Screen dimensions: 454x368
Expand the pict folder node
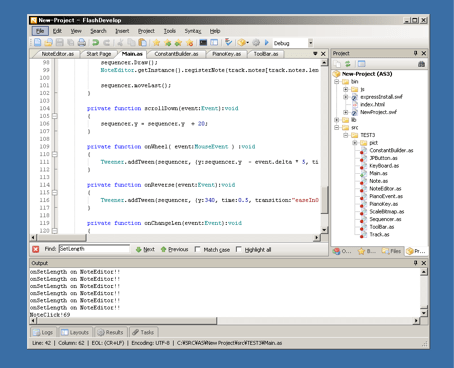pos(355,143)
